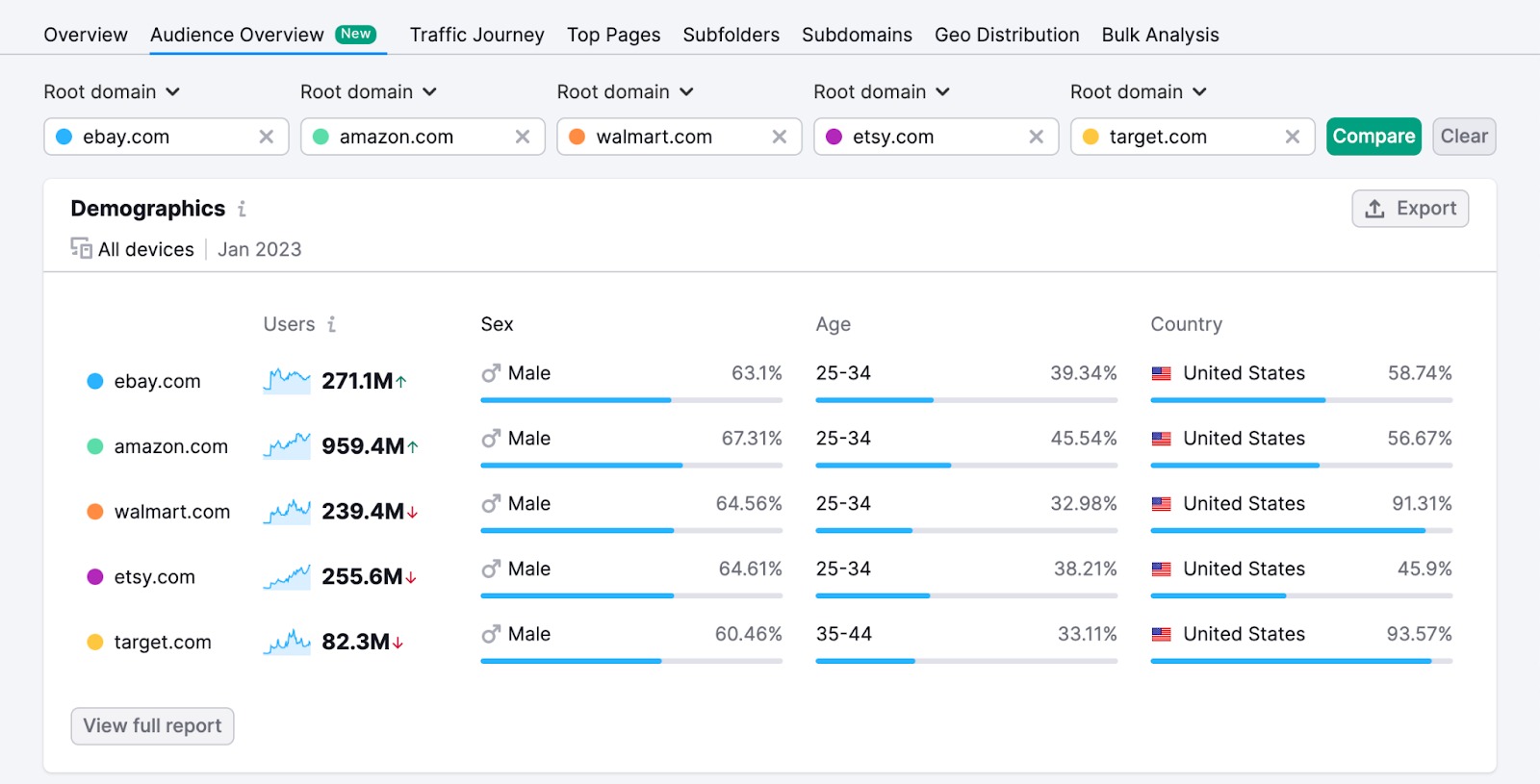
Task: Open Root domain dropdown above walmart.com
Action: (x=626, y=92)
